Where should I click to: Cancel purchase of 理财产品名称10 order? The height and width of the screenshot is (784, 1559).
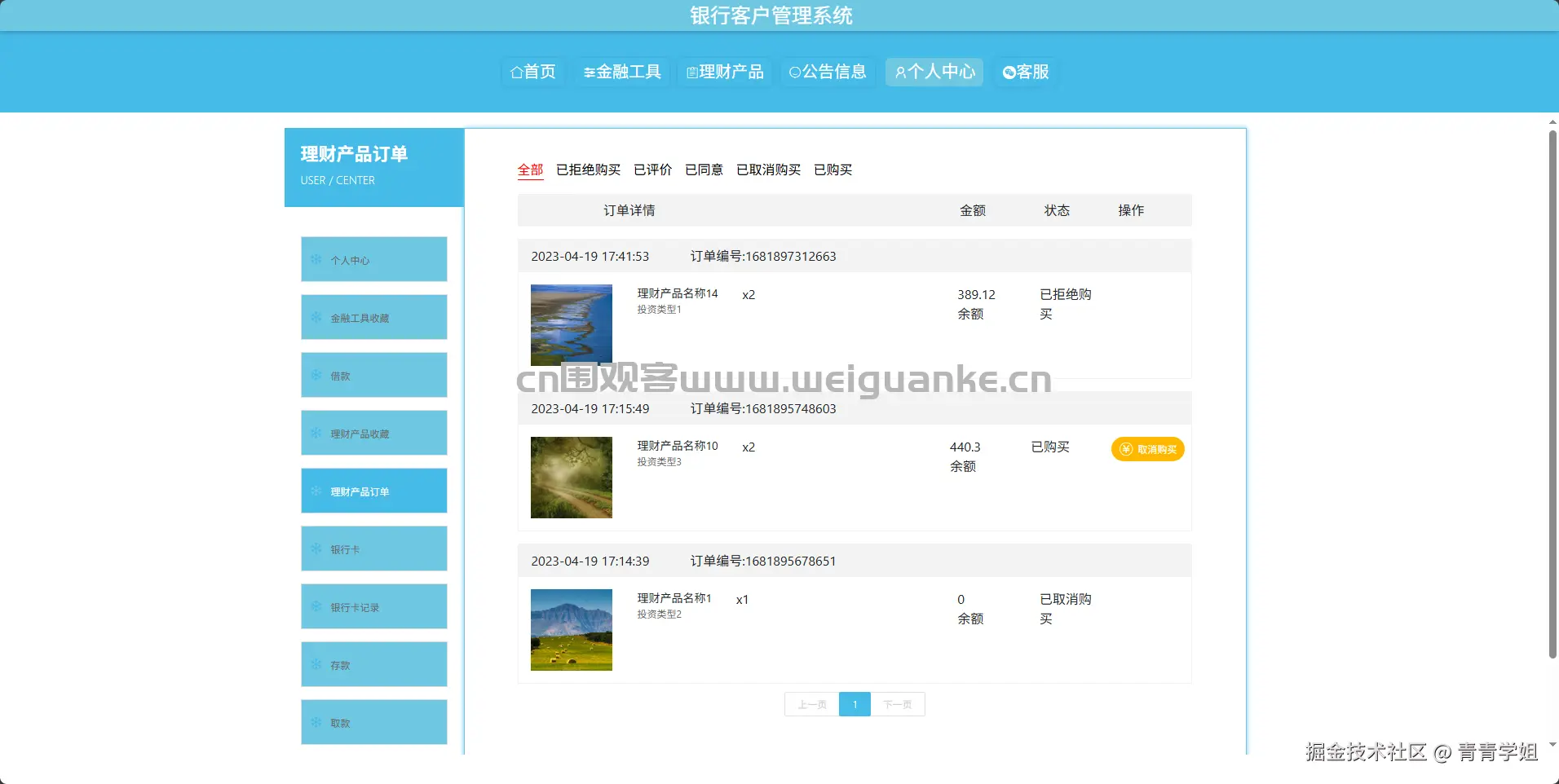(x=1148, y=449)
